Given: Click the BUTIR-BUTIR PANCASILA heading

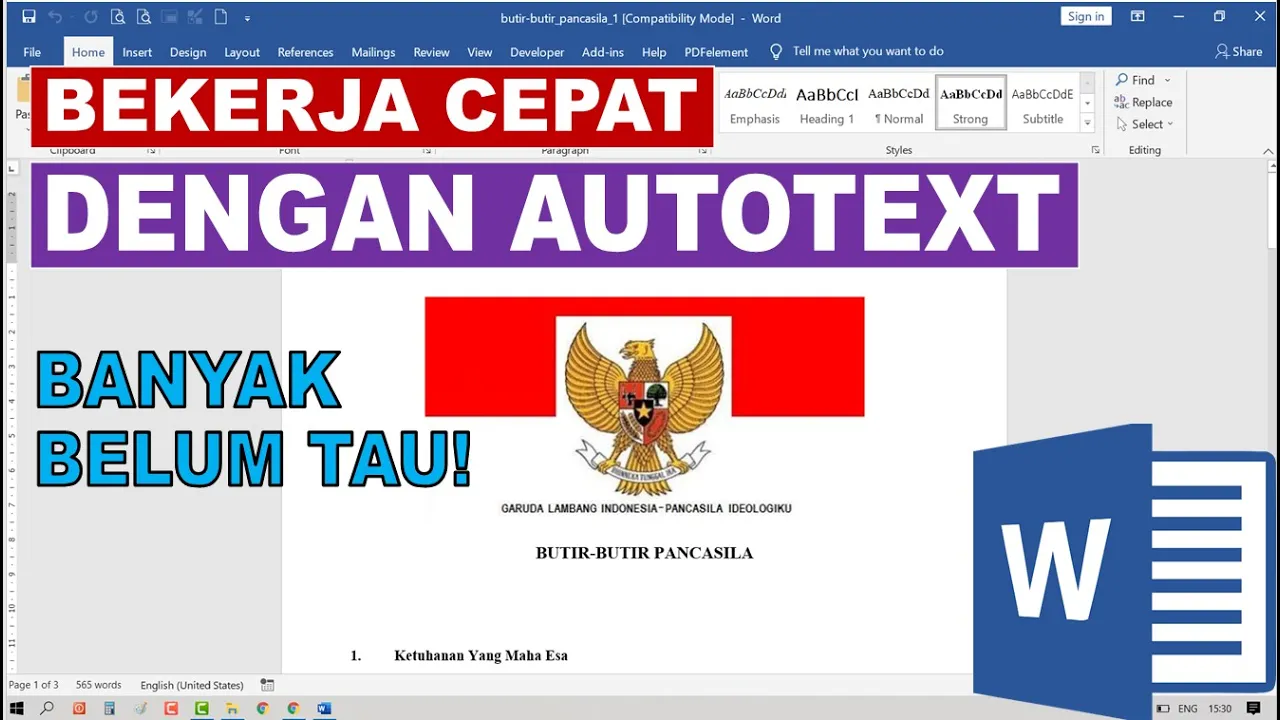Looking at the screenshot, I should click(x=644, y=553).
